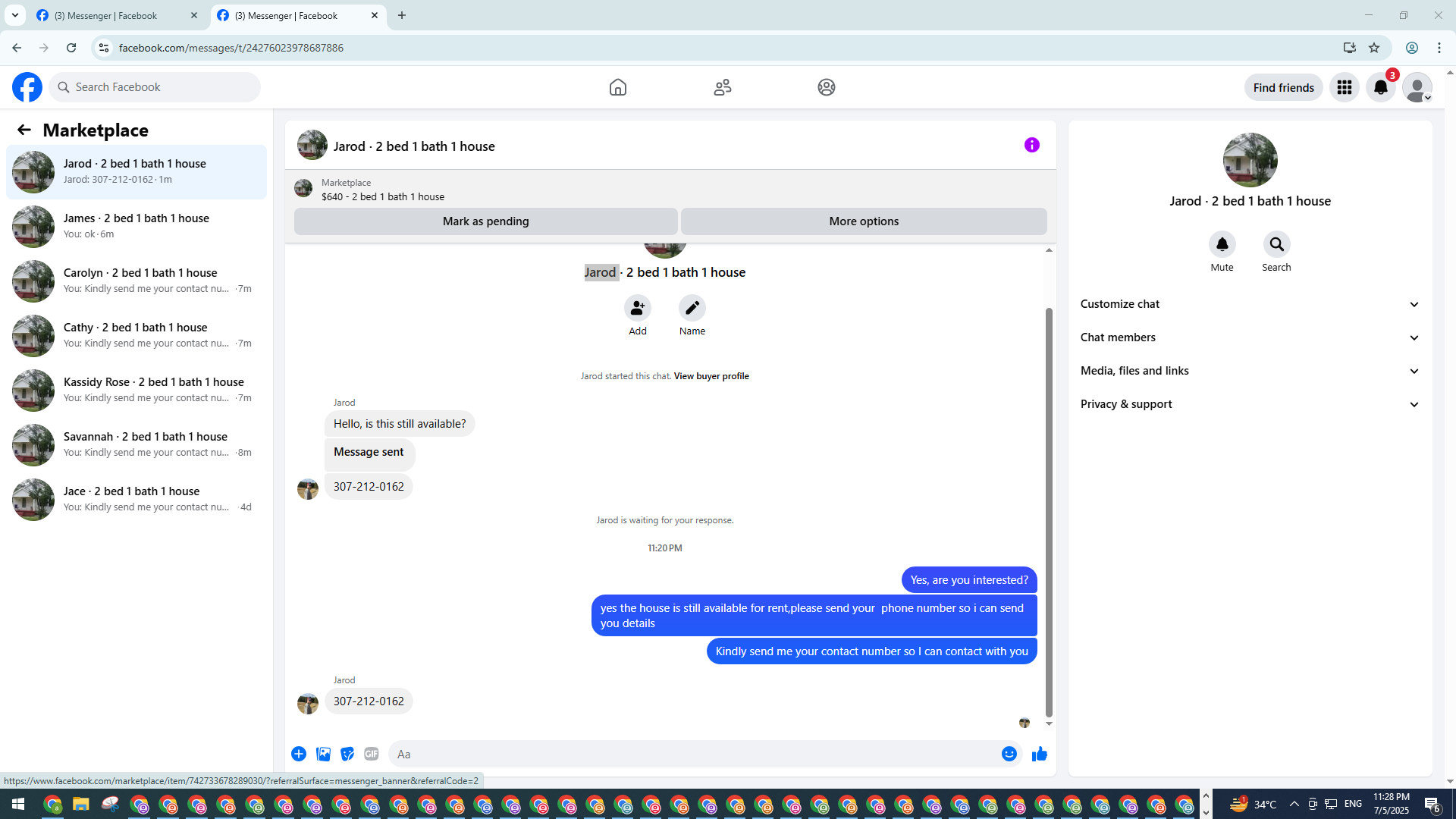
Task: Expand the Customize chat section
Action: (1249, 304)
